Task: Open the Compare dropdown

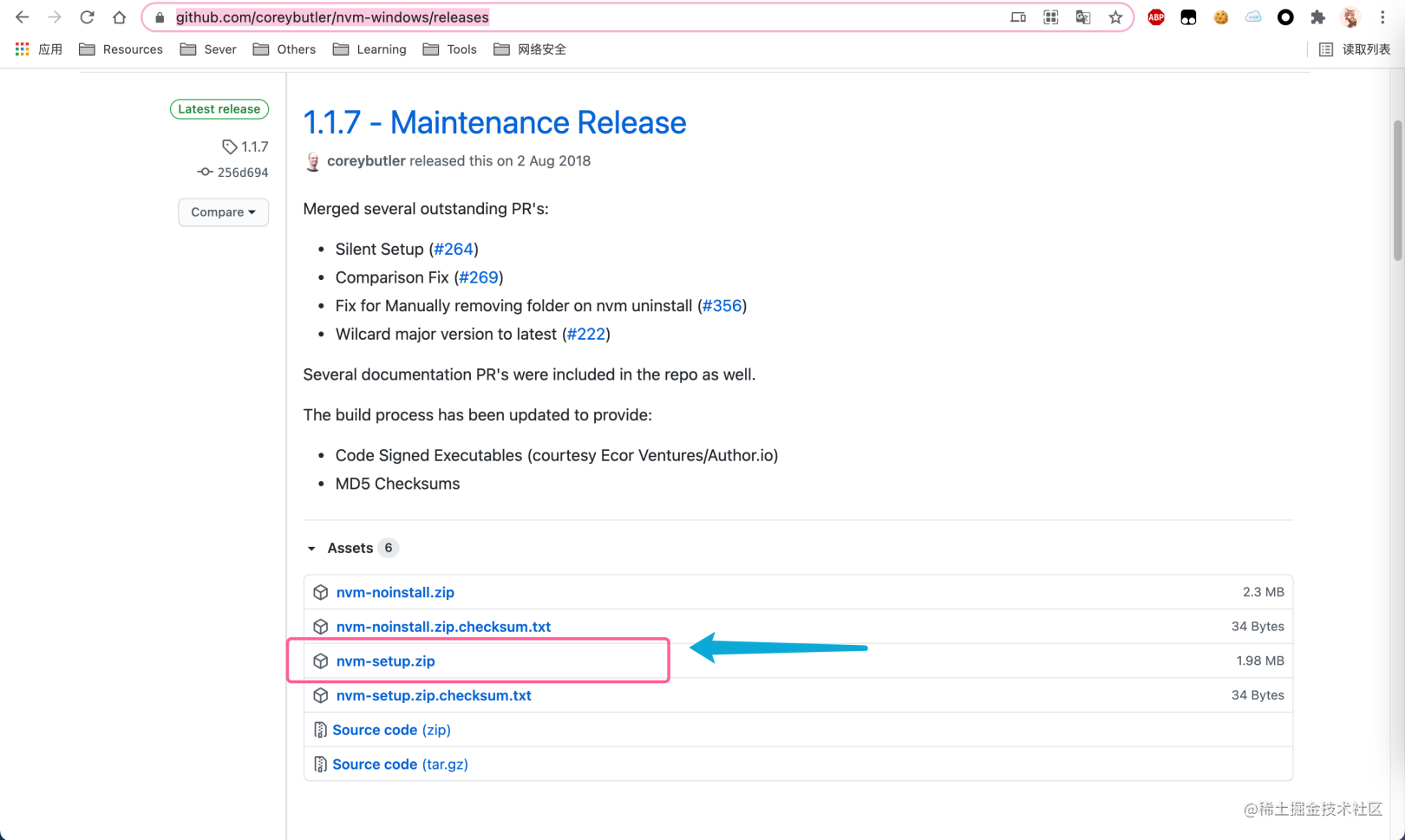Action: click(x=223, y=212)
